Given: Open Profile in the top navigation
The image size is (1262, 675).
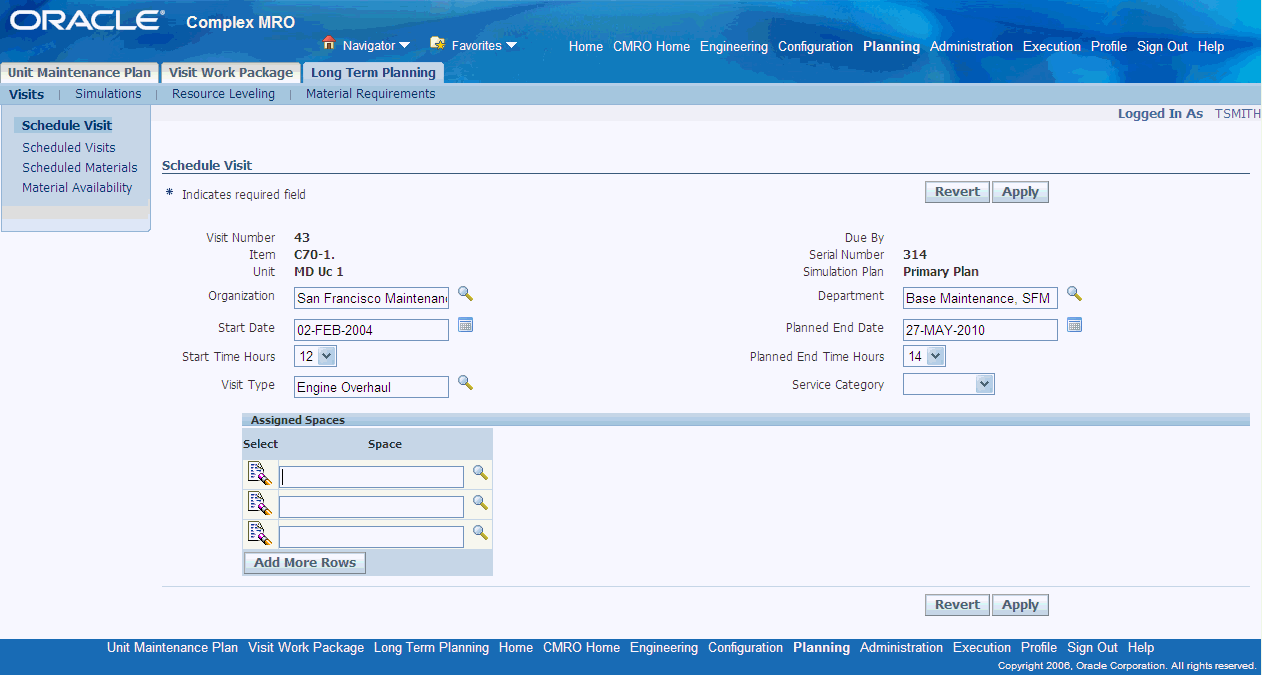Looking at the screenshot, I should click(1109, 46).
